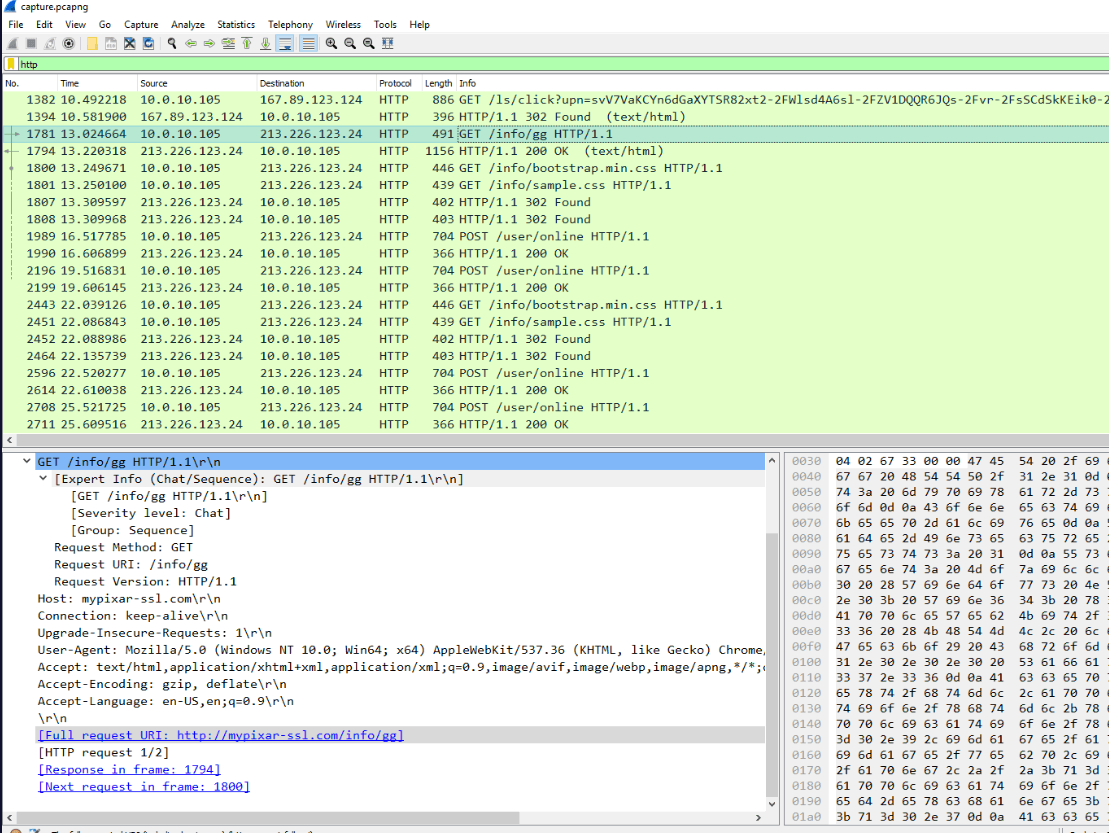Click the display filter bookmark icon

[x=11, y=64]
